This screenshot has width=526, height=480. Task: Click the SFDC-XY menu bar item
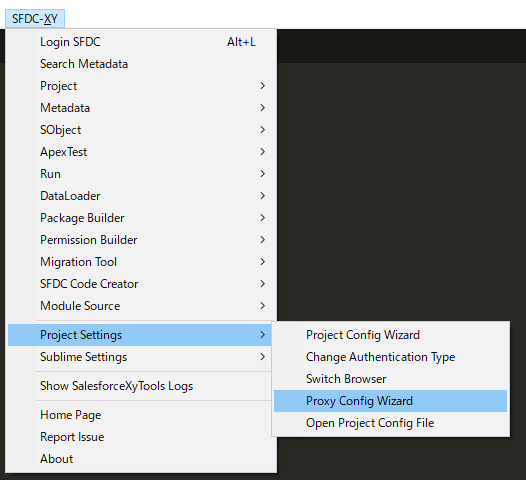point(35,19)
